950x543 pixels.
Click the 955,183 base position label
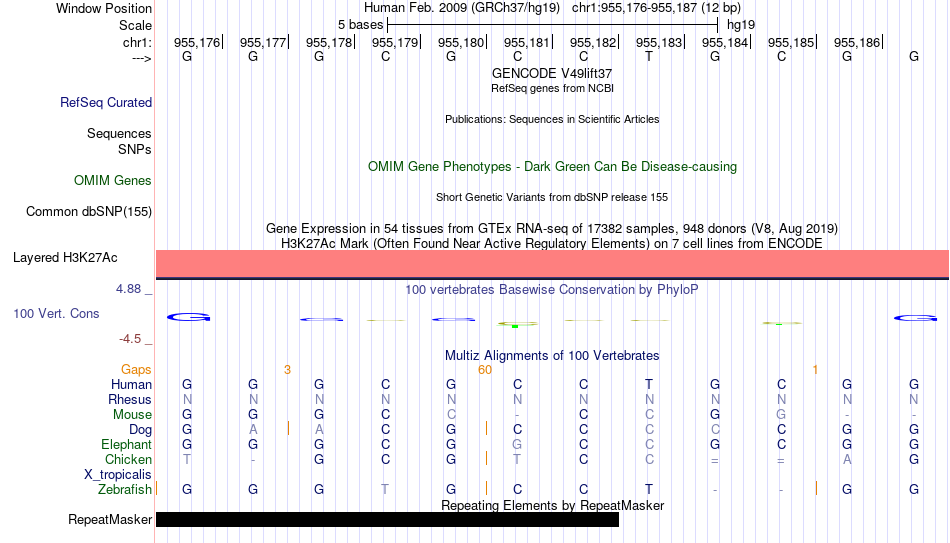pyautogui.click(x=659, y=42)
